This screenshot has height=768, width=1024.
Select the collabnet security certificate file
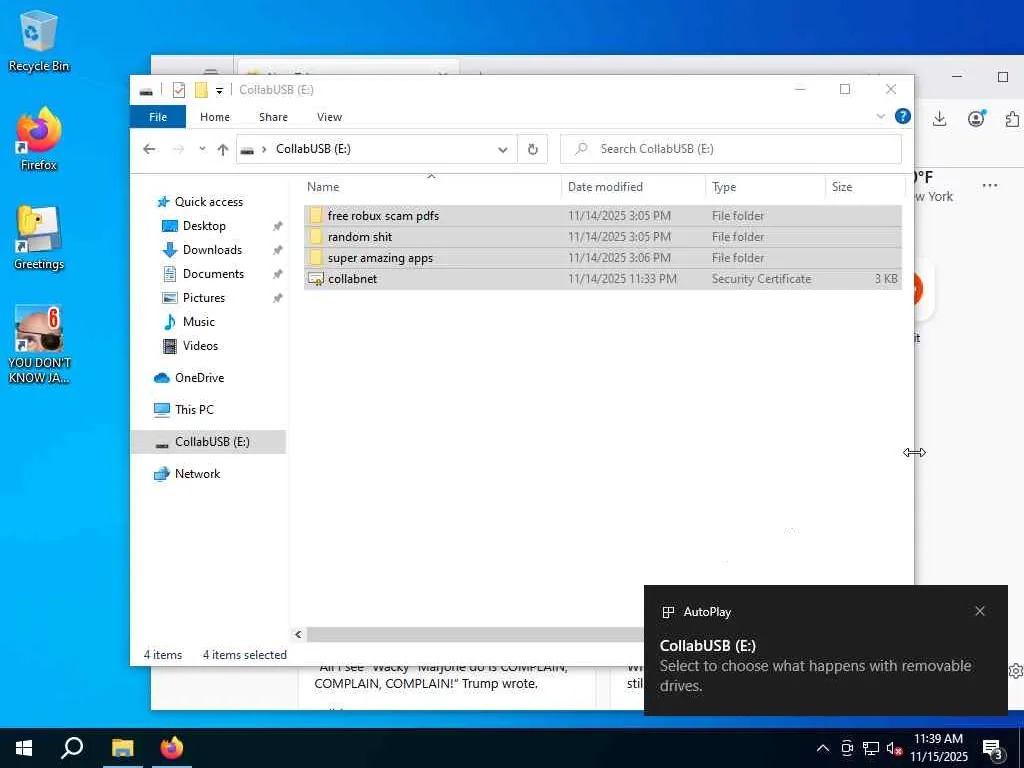pos(602,279)
